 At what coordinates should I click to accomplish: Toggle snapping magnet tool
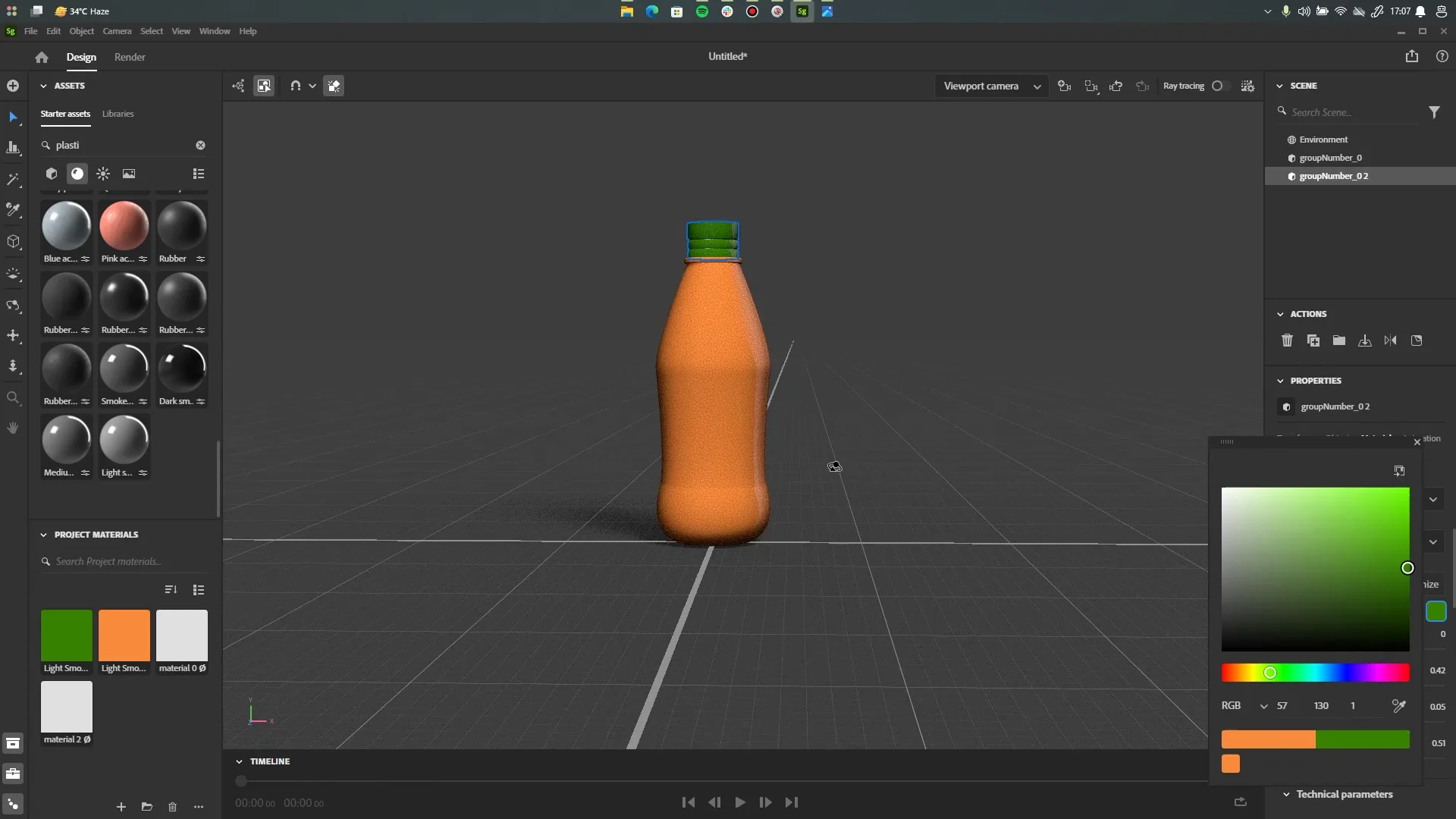point(295,86)
